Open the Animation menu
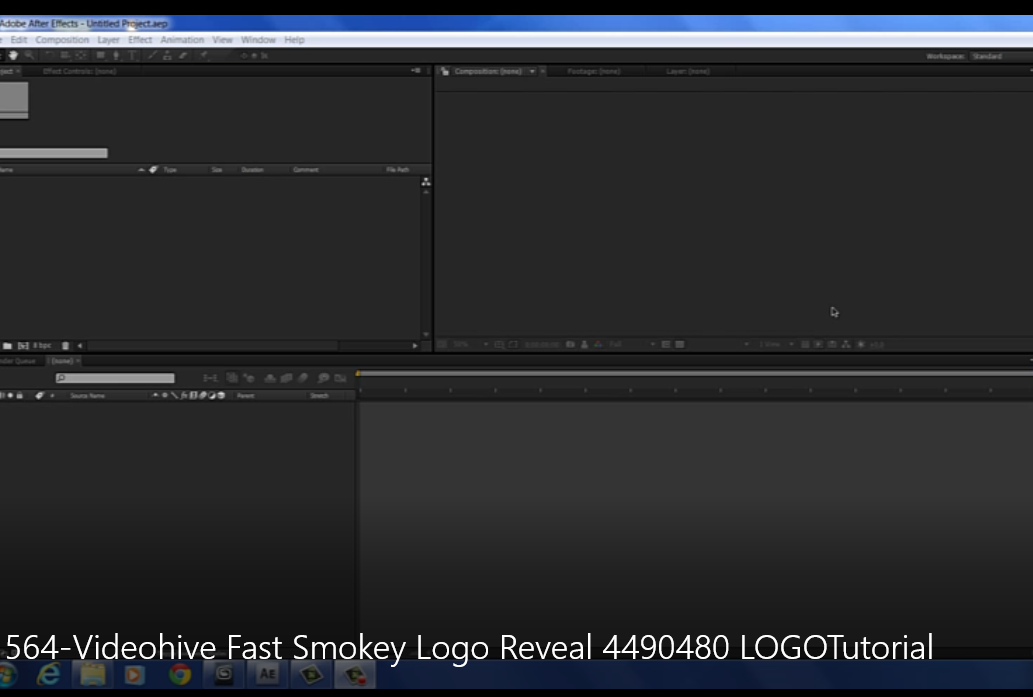Viewport: 1033px width, 697px height. (182, 40)
